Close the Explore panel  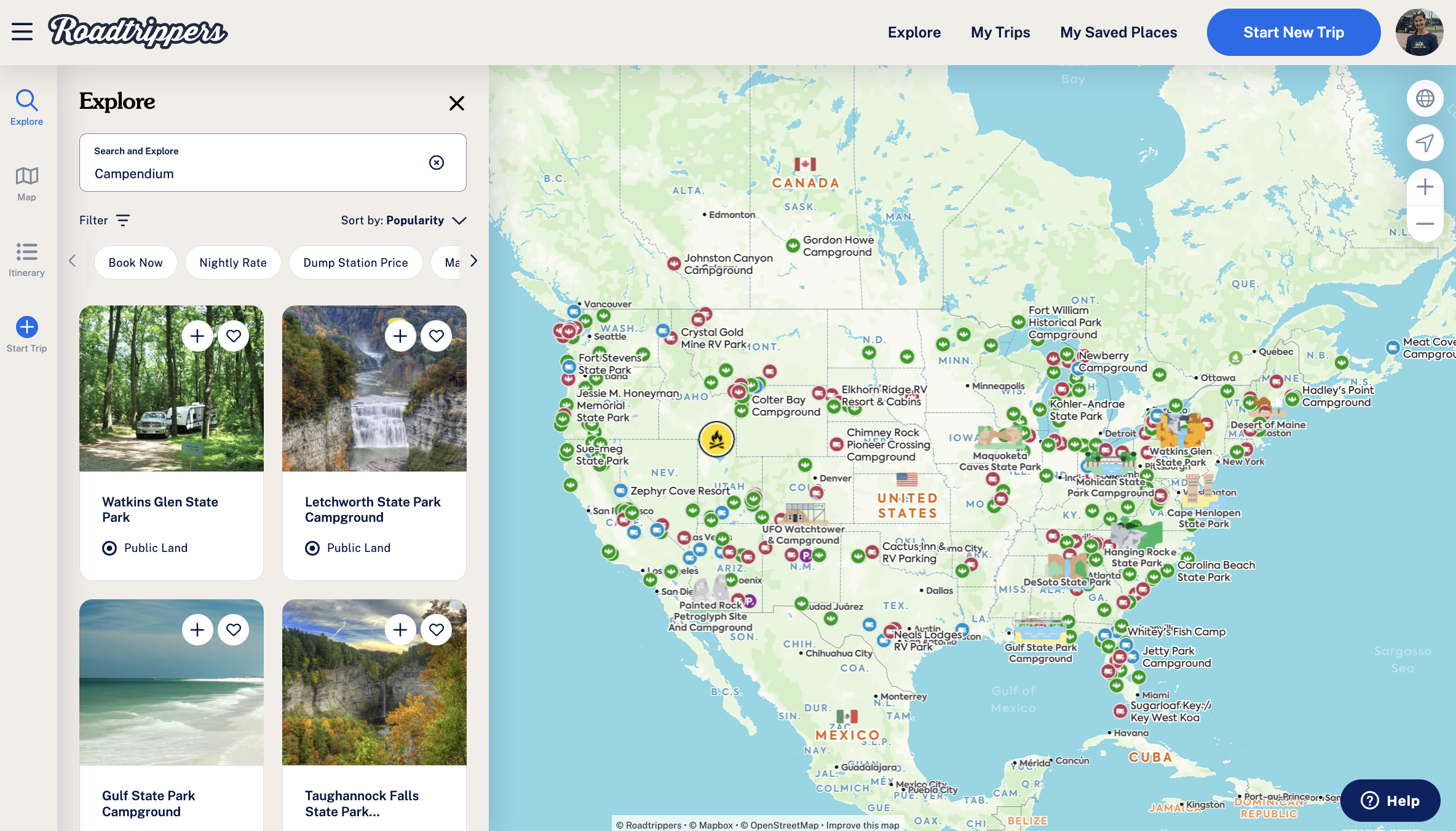(x=456, y=103)
